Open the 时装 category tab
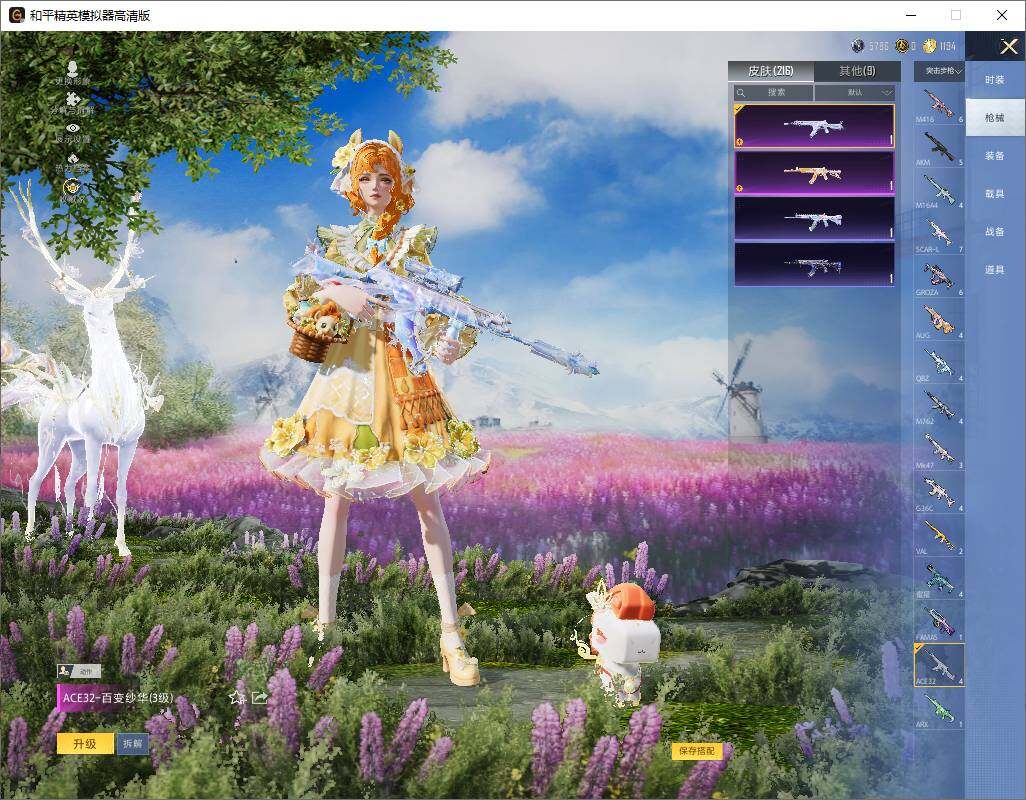The height and width of the screenshot is (800, 1026). click(x=995, y=80)
